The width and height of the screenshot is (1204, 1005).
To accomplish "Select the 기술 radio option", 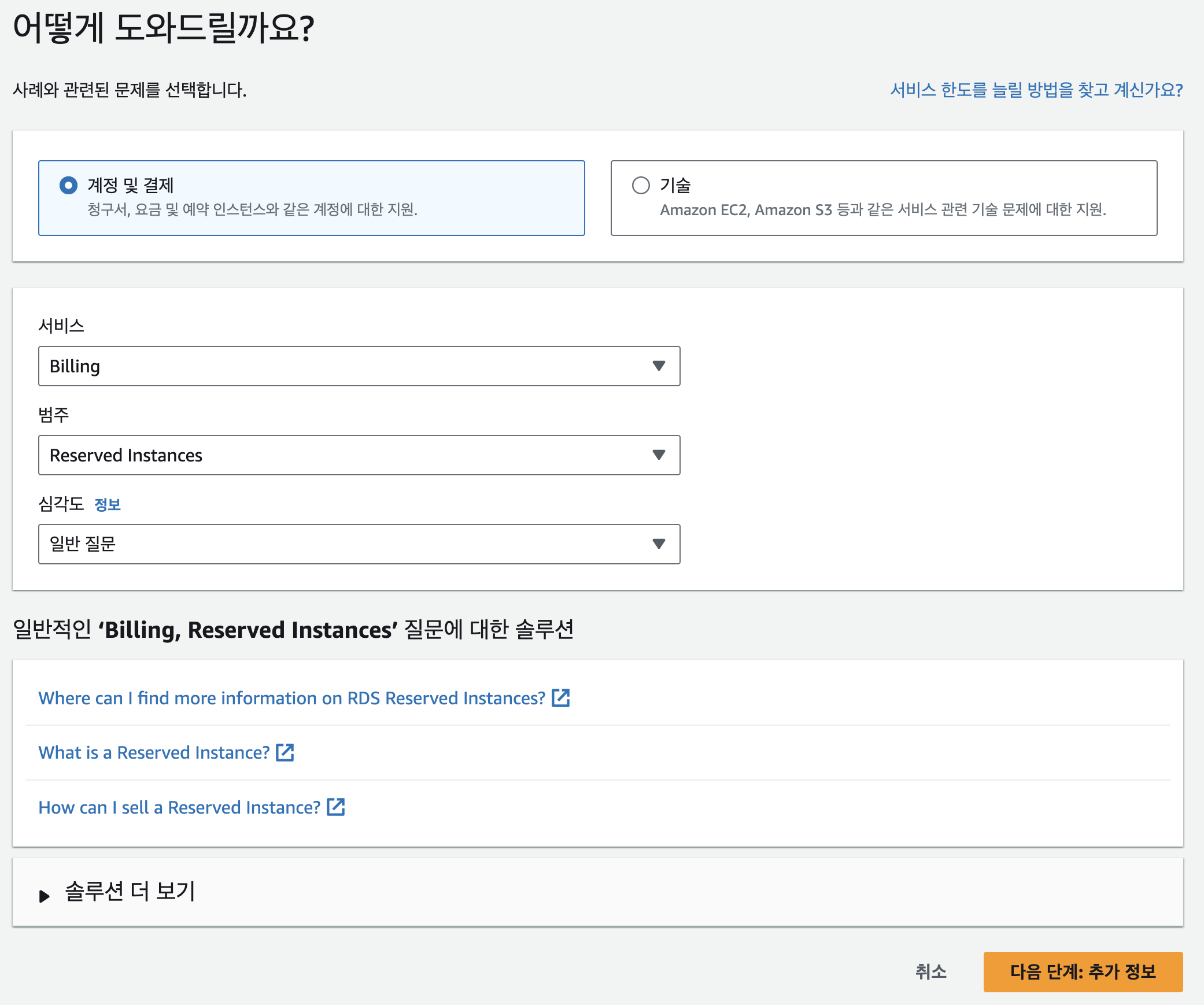I will [641, 186].
